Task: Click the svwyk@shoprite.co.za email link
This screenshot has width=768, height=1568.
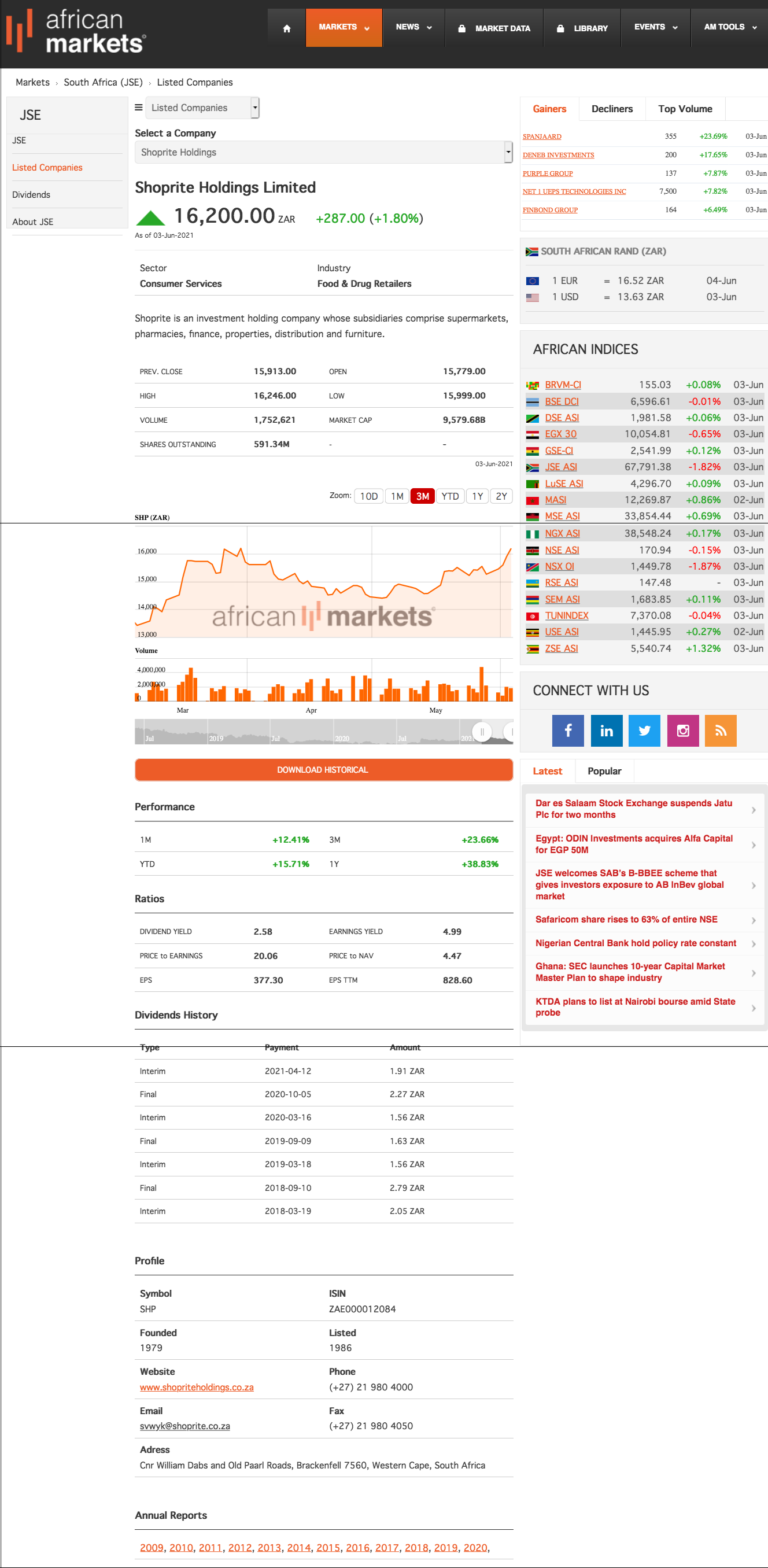Action: (185, 1426)
